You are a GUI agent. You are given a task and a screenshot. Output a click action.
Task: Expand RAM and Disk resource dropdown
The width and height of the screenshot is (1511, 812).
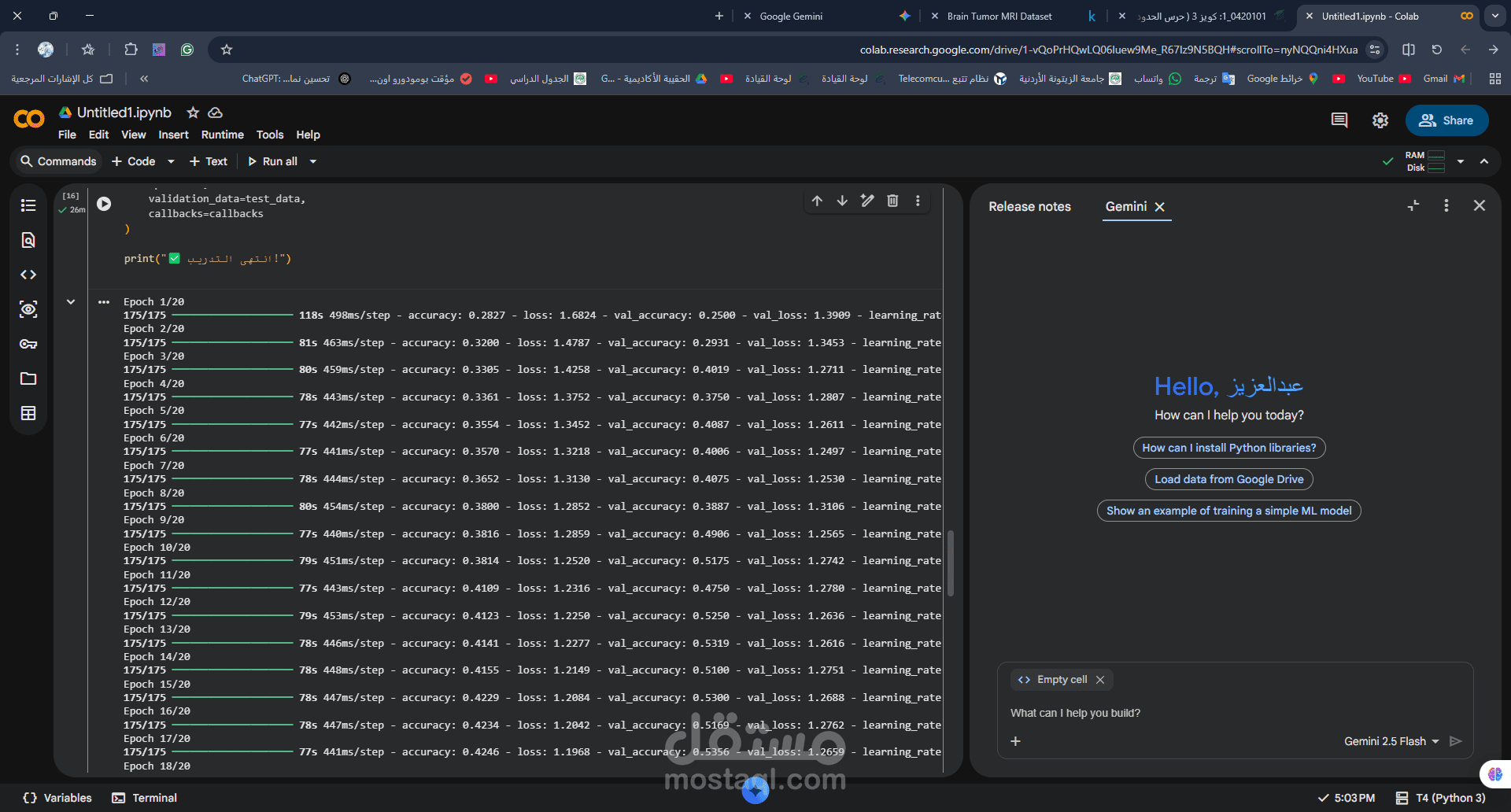coord(1461,161)
